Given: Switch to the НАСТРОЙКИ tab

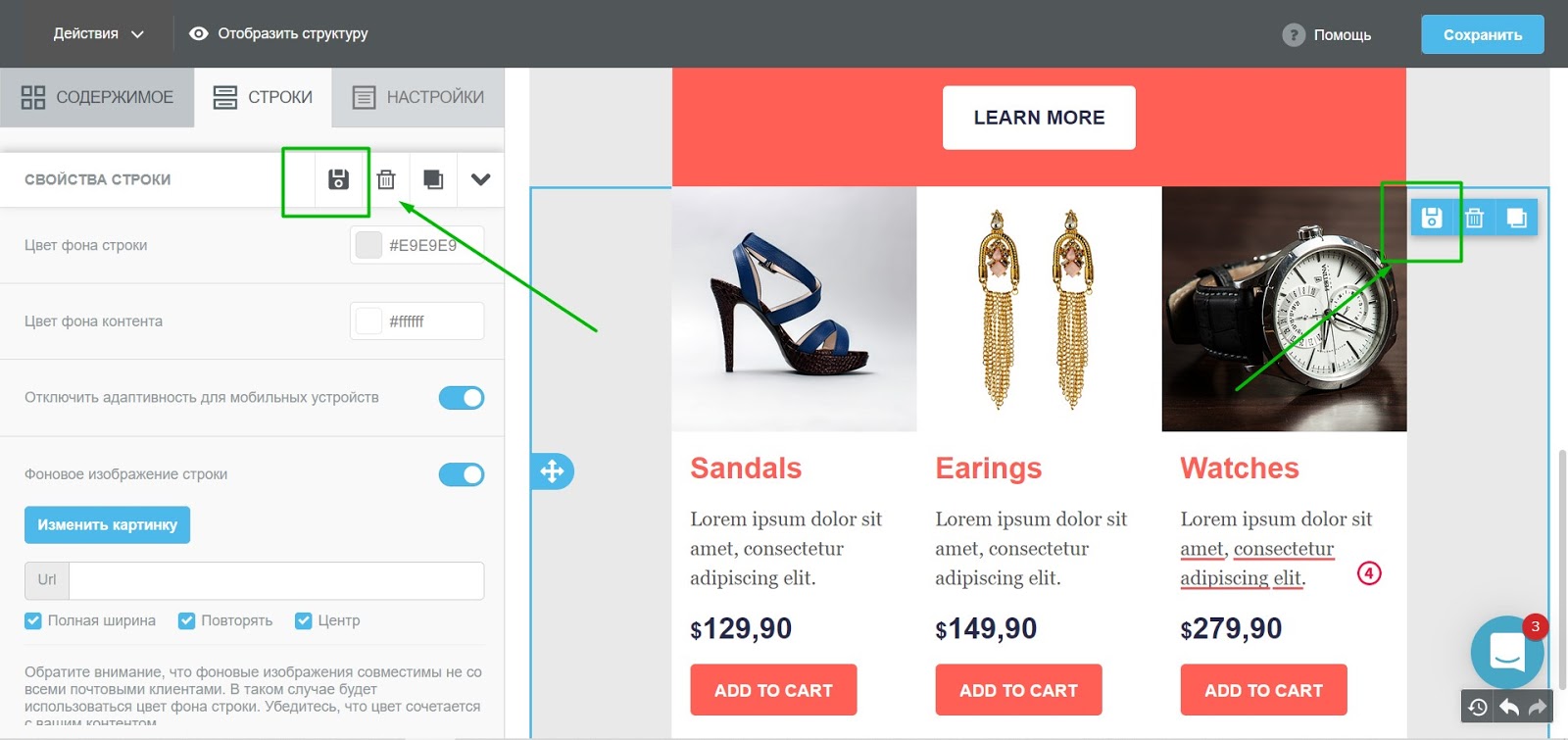Looking at the screenshot, I should tap(418, 97).
